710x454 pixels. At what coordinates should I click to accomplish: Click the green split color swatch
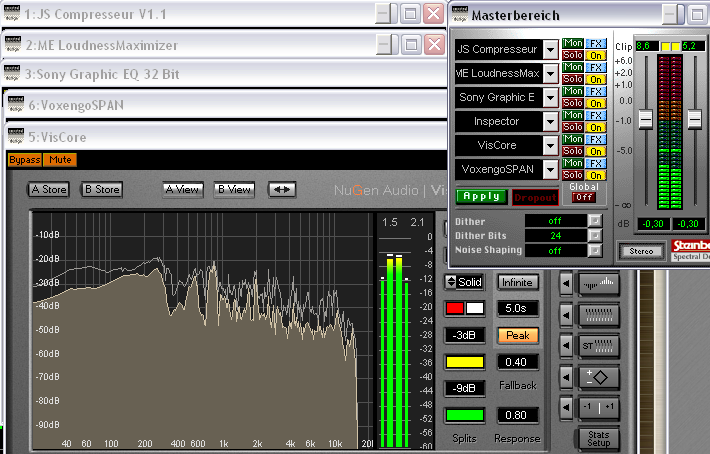pyautogui.click(x=465, y=415)
